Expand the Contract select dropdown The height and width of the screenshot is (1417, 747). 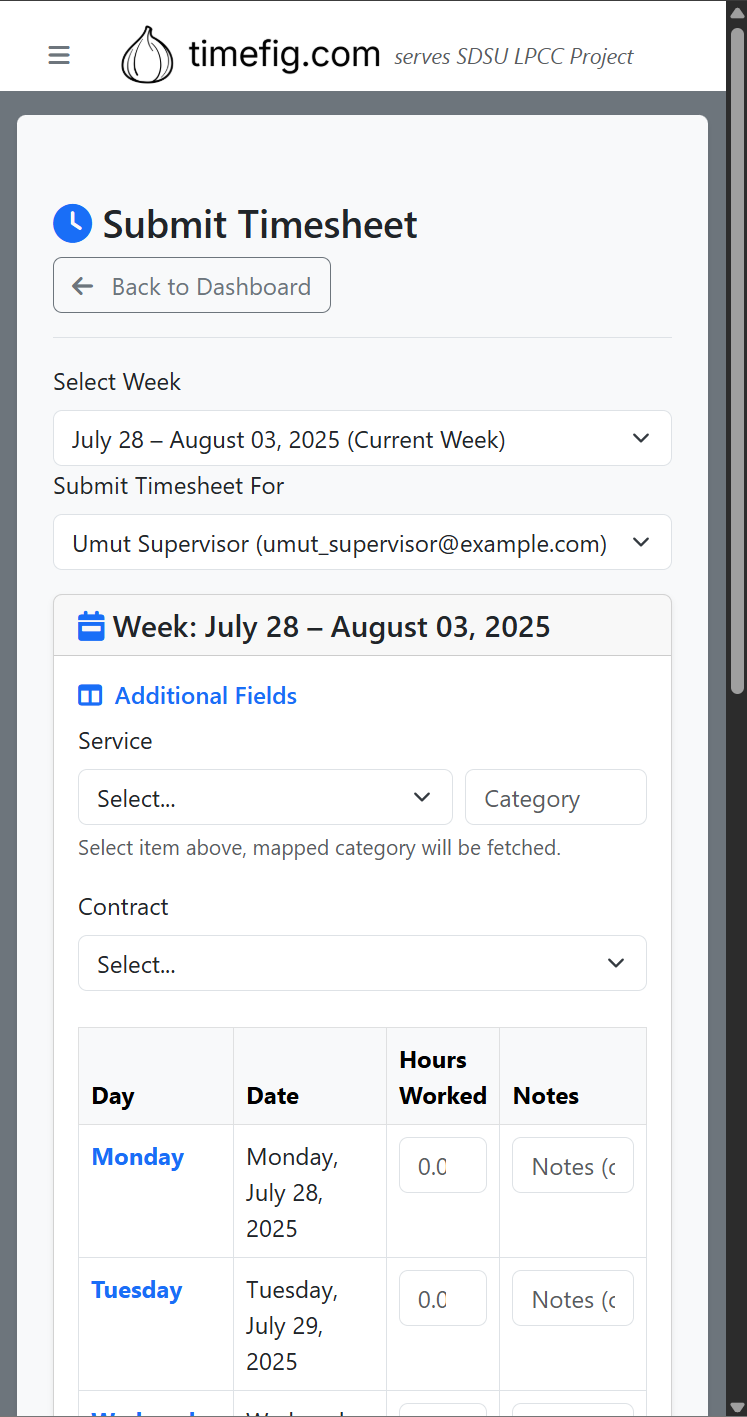click(x=362, y=963)
